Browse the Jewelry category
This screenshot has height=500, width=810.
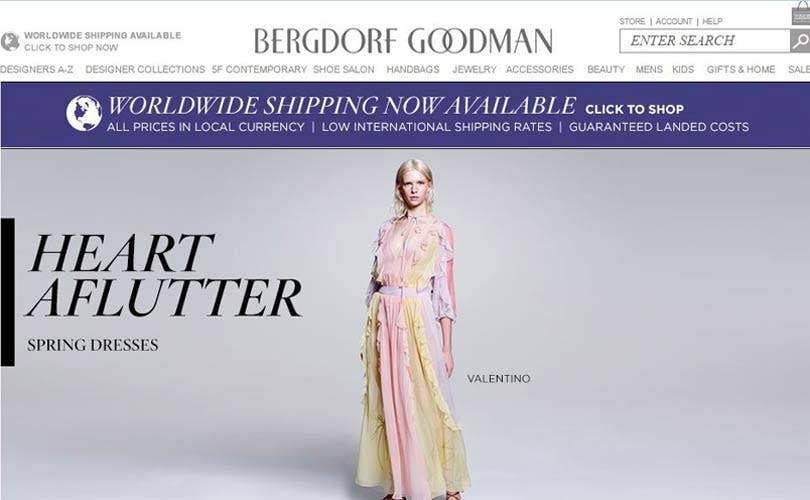[x=474, y=69]
